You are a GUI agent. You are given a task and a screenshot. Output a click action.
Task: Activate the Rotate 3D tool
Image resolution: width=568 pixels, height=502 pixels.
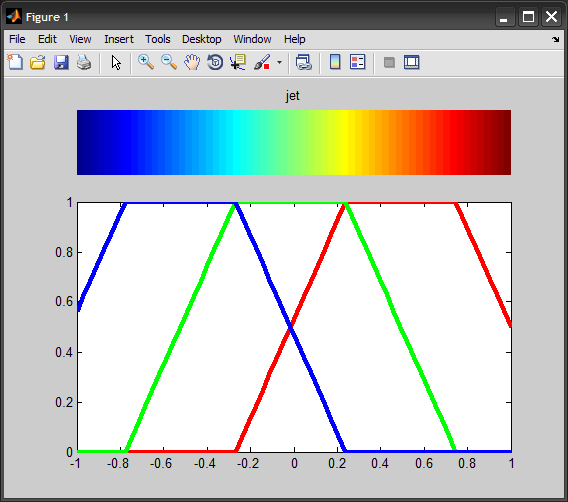[x=215, y=62]
